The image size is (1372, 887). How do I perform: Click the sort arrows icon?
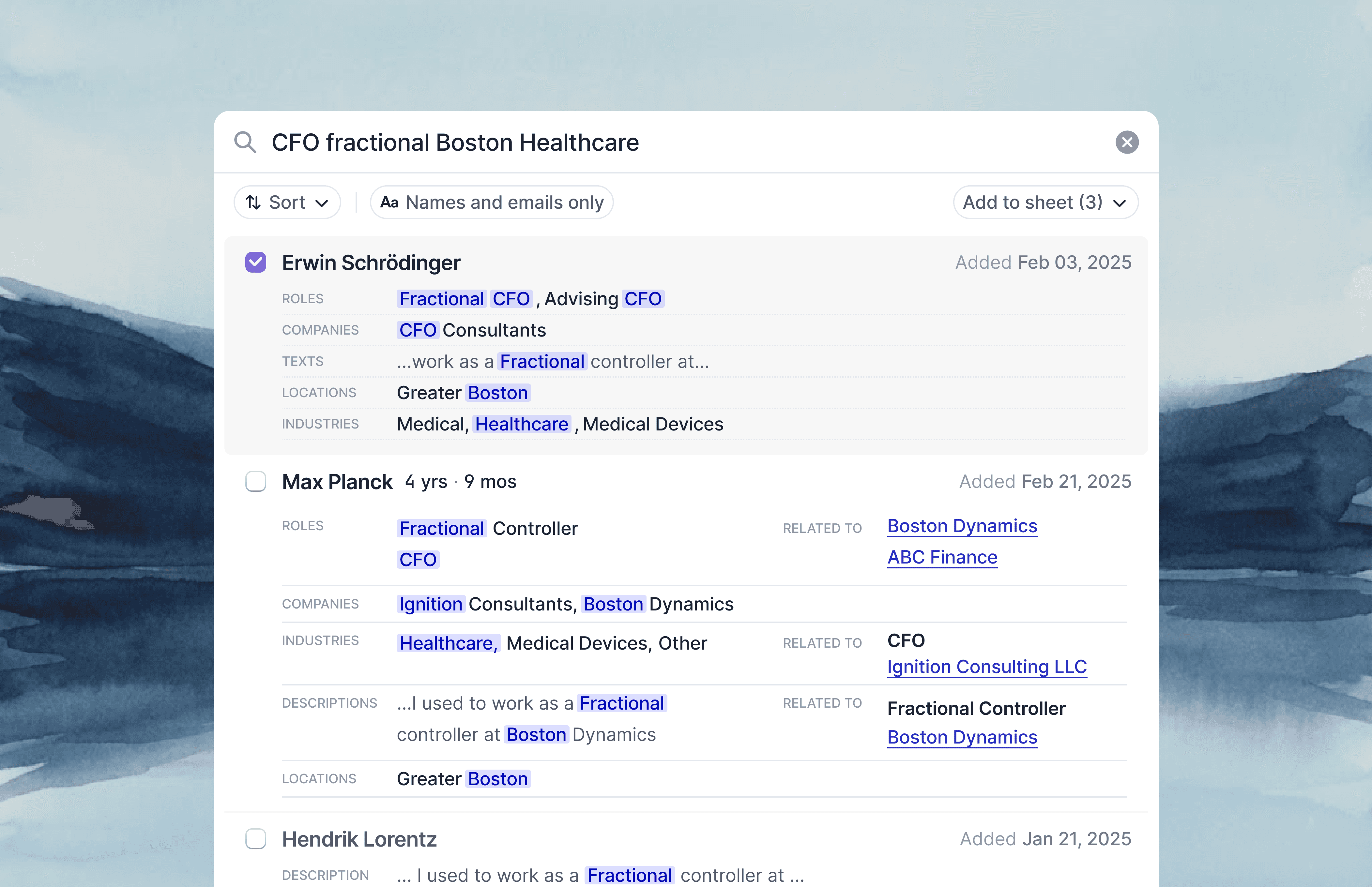[253, 203]
